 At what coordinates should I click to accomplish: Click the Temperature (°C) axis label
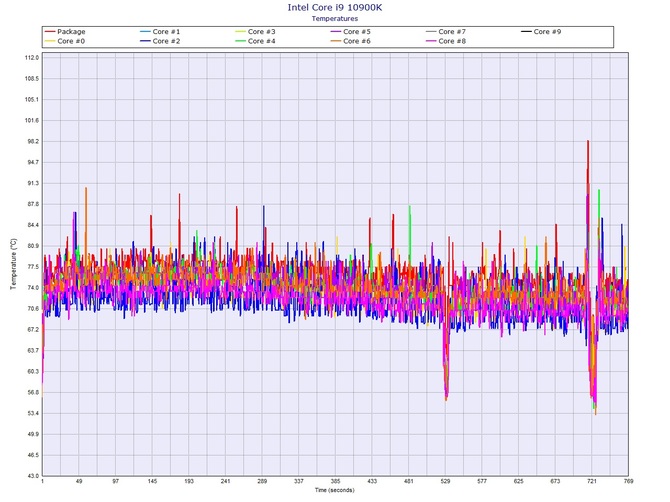13,264
